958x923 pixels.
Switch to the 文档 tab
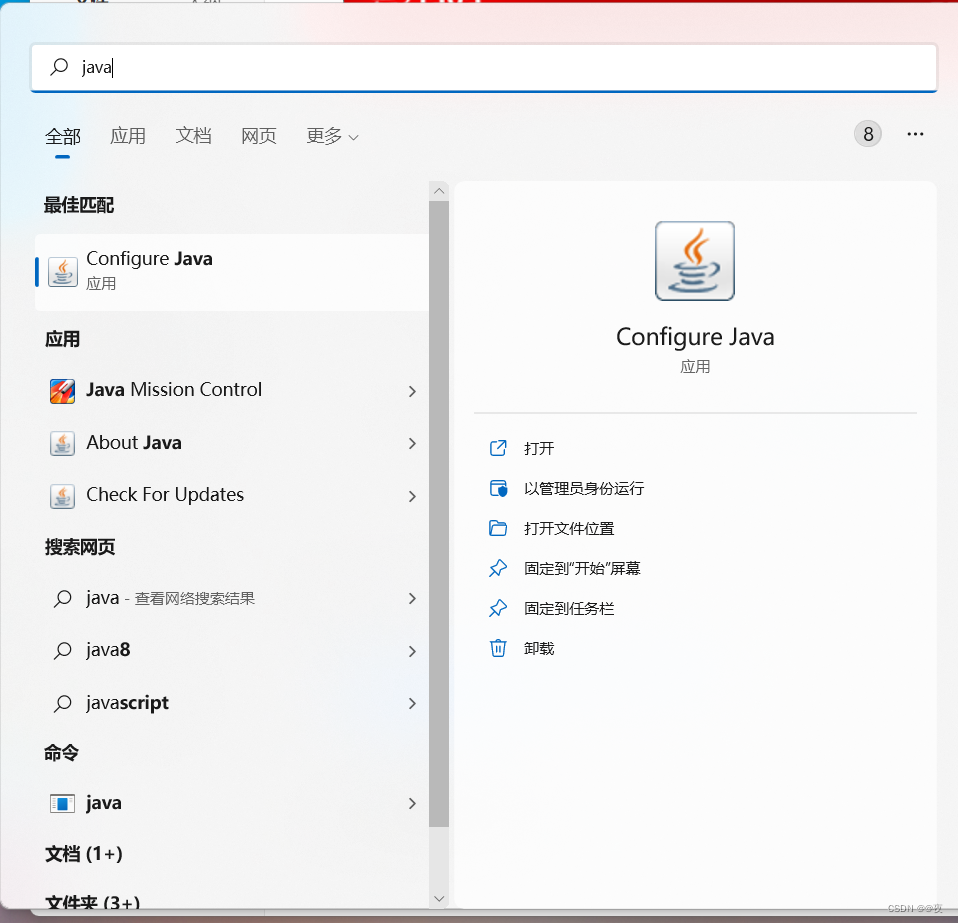[x=193, y=136]
